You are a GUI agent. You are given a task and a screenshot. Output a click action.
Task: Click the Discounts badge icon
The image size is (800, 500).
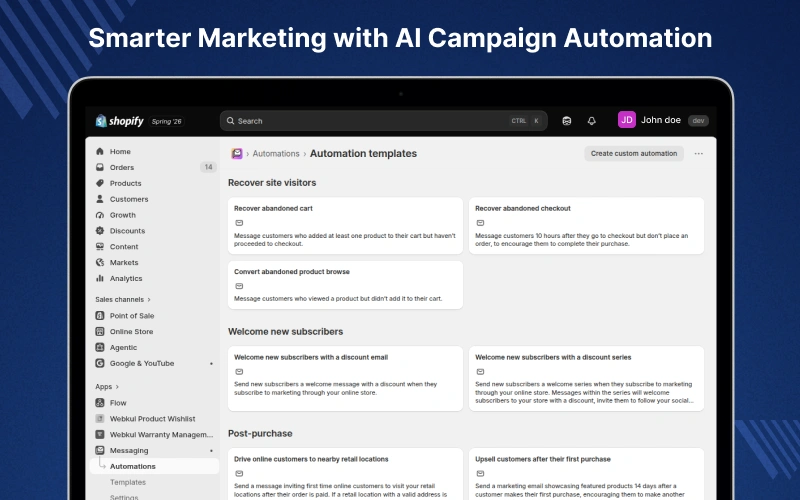[x=100, y=231]
